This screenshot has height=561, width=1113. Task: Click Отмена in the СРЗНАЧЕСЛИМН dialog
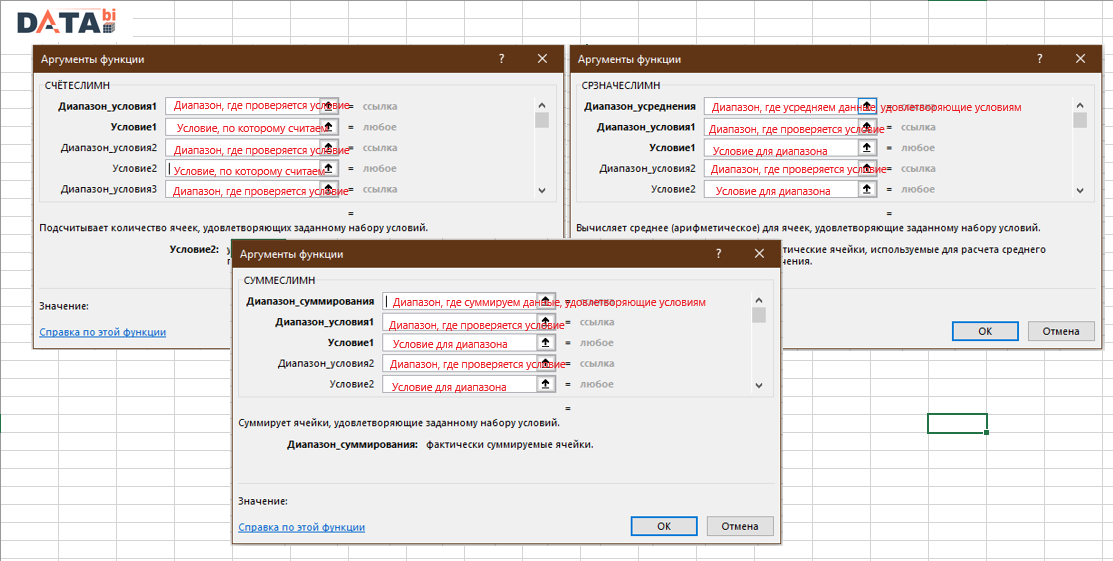[x=1062, y=331]
